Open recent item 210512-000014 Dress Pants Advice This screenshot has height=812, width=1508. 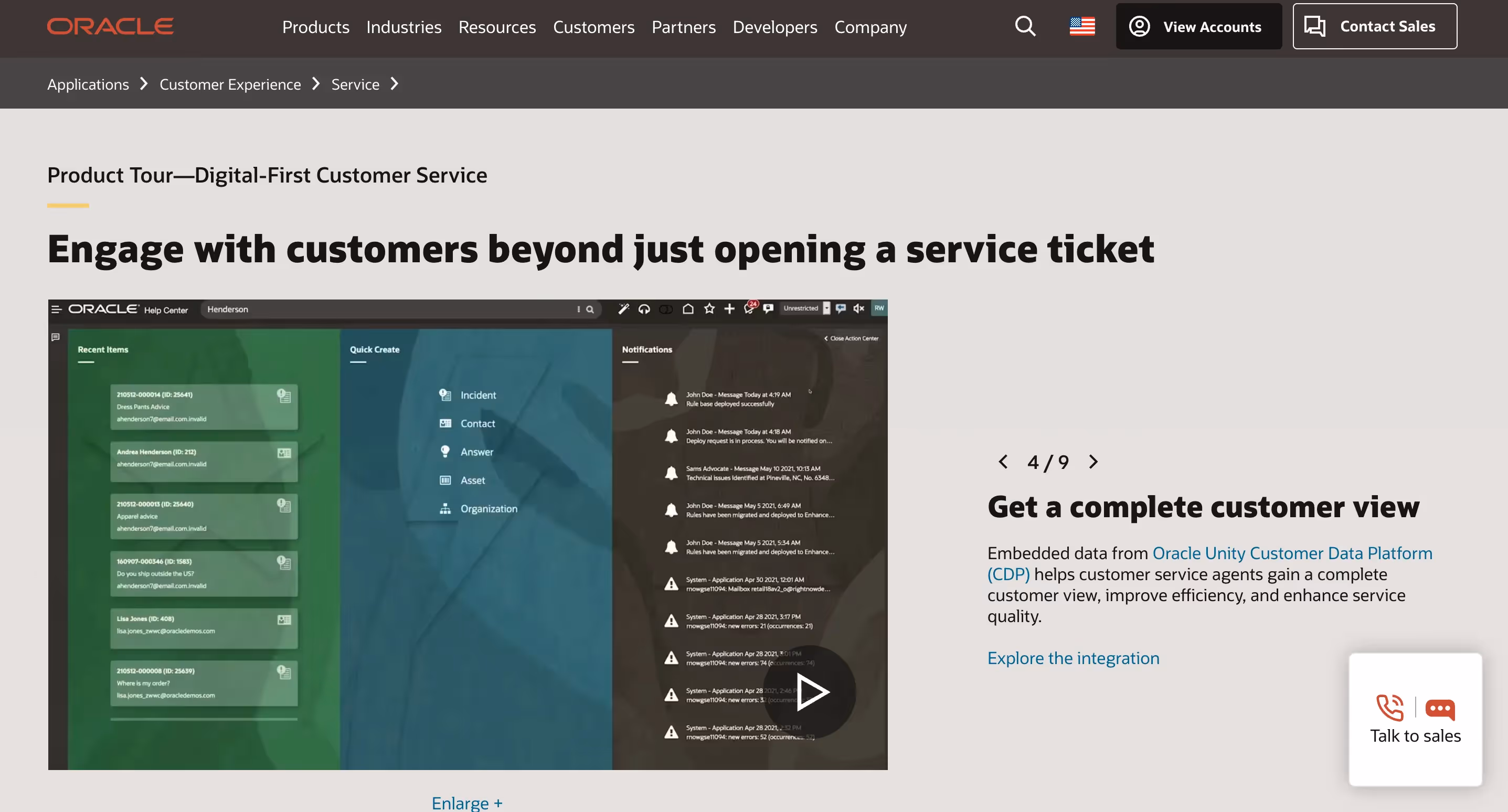[x=204, y=407]
